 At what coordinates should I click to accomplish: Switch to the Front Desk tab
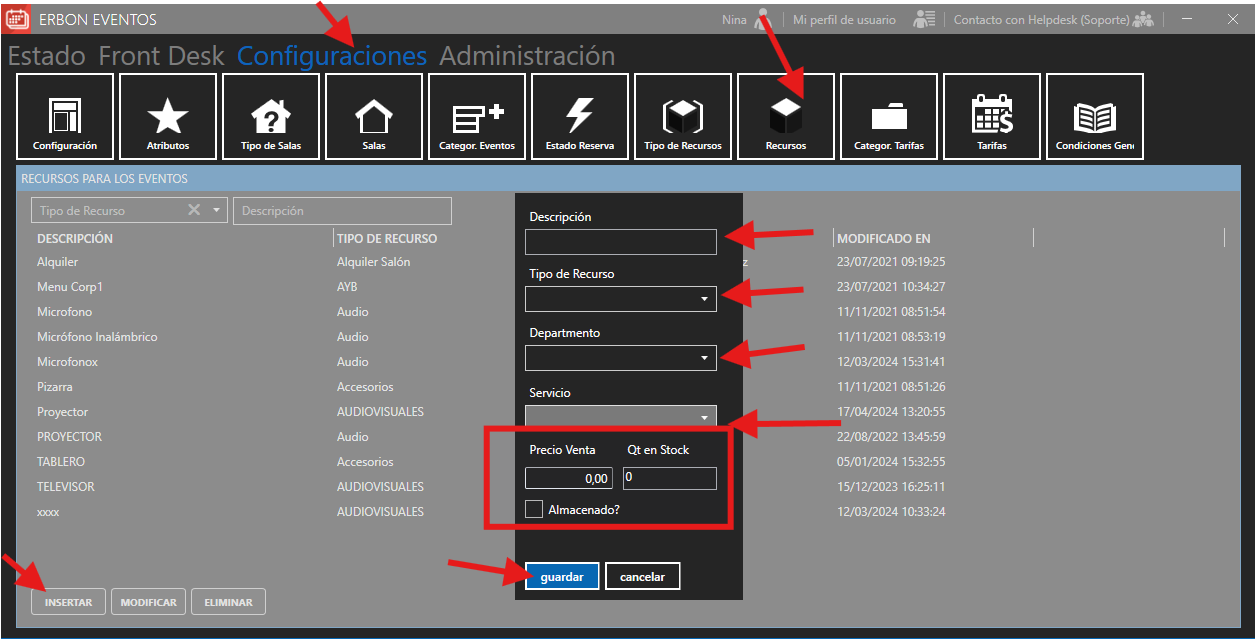pyautogui.click(x=161, y=56)
